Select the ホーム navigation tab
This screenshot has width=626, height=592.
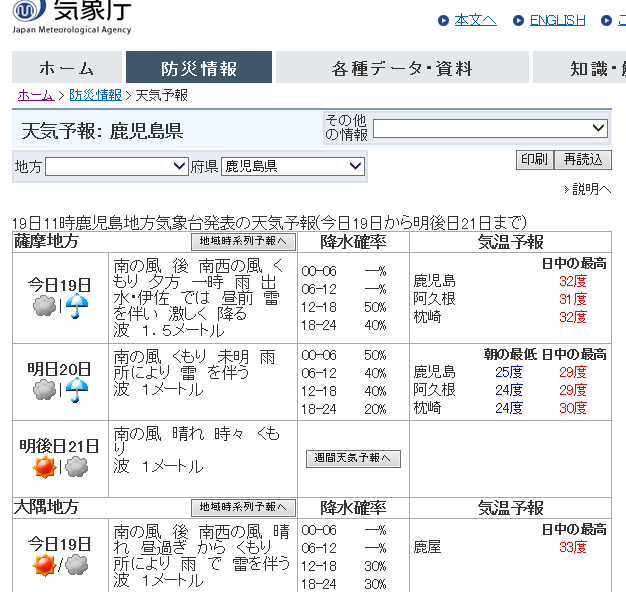[x=67, y=67]
